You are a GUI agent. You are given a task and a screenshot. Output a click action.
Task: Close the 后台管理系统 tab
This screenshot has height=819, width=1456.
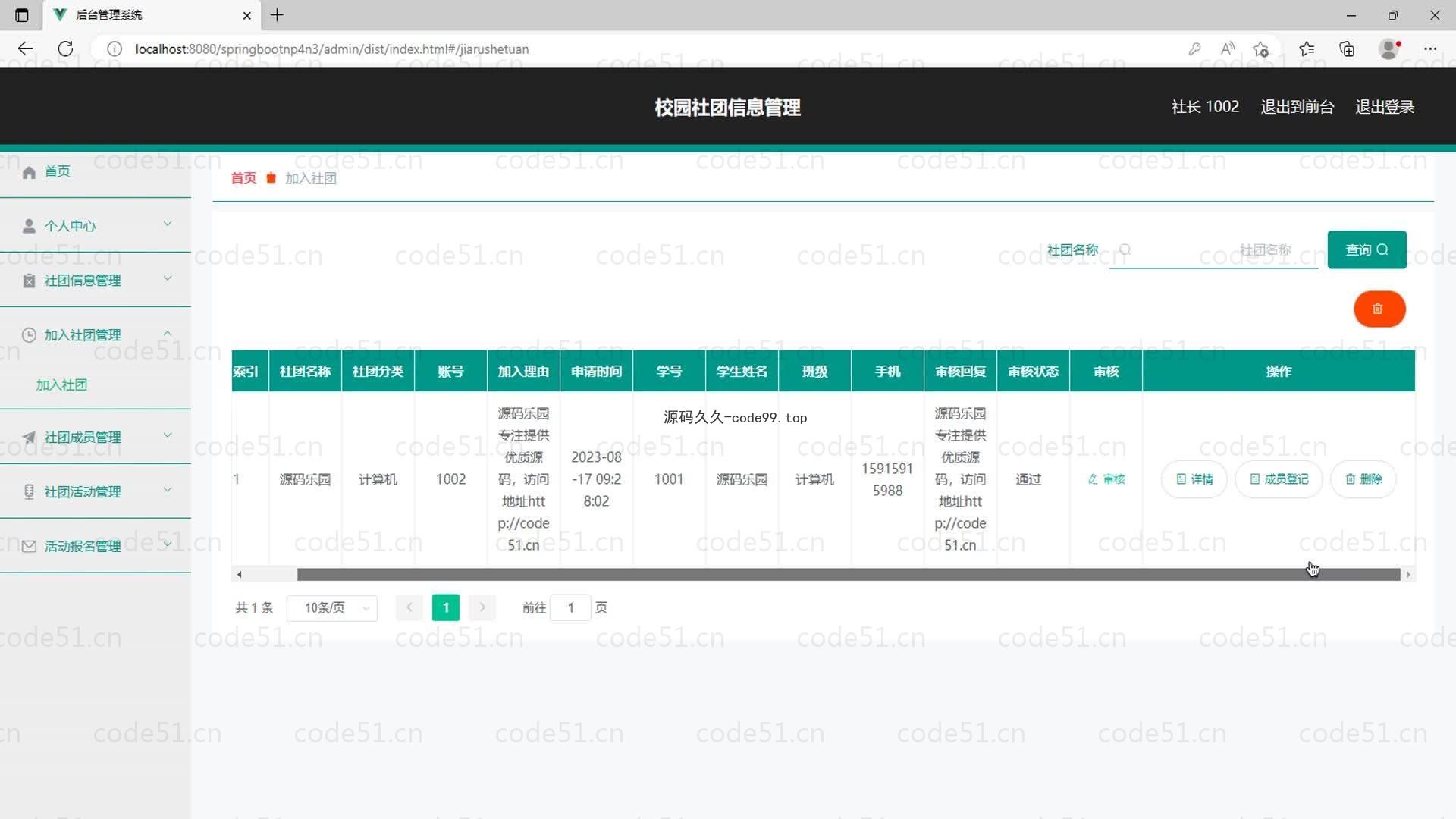coord(246,15)
